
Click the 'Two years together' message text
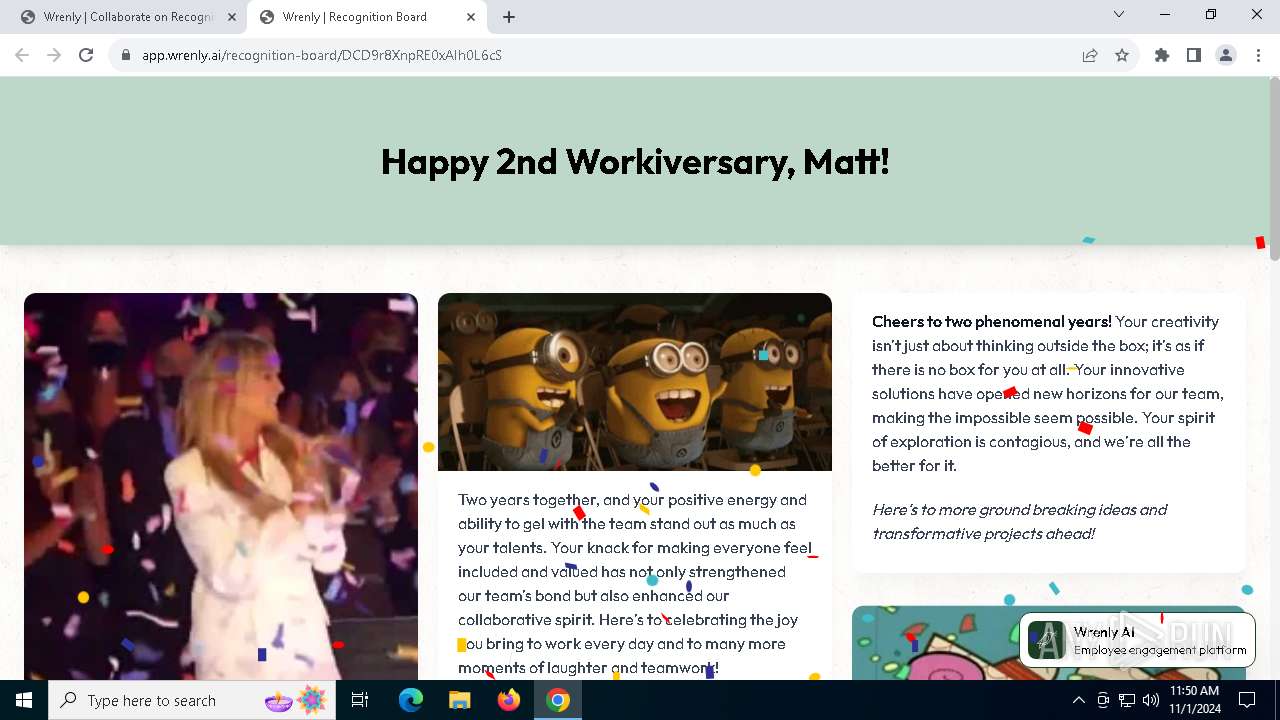coord(635,583)
